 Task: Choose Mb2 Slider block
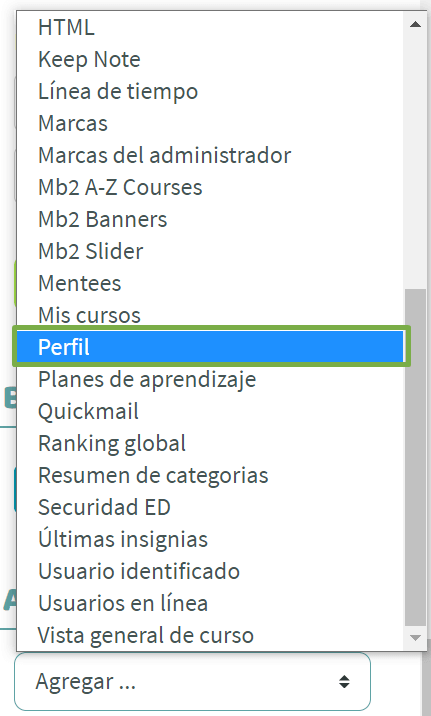point(210,251)
